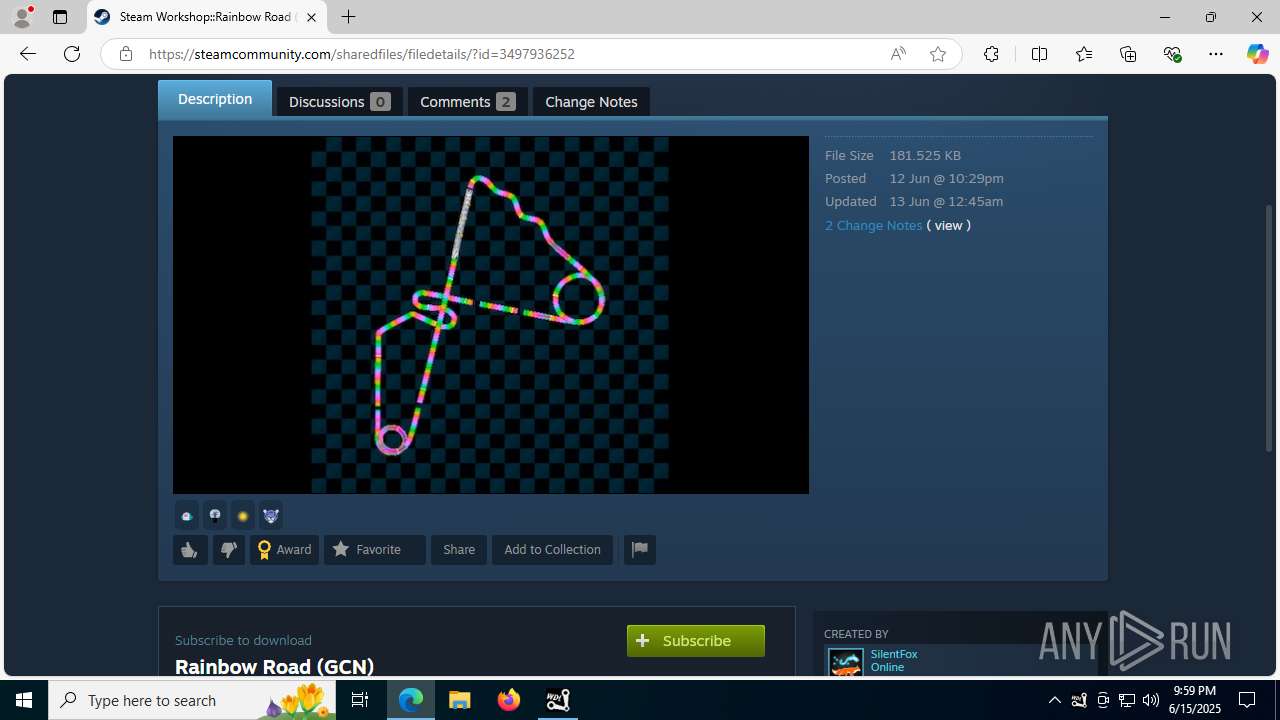Rate the item with thumbs up
This screenshot has width=1280, height=720.
(190, 550)
